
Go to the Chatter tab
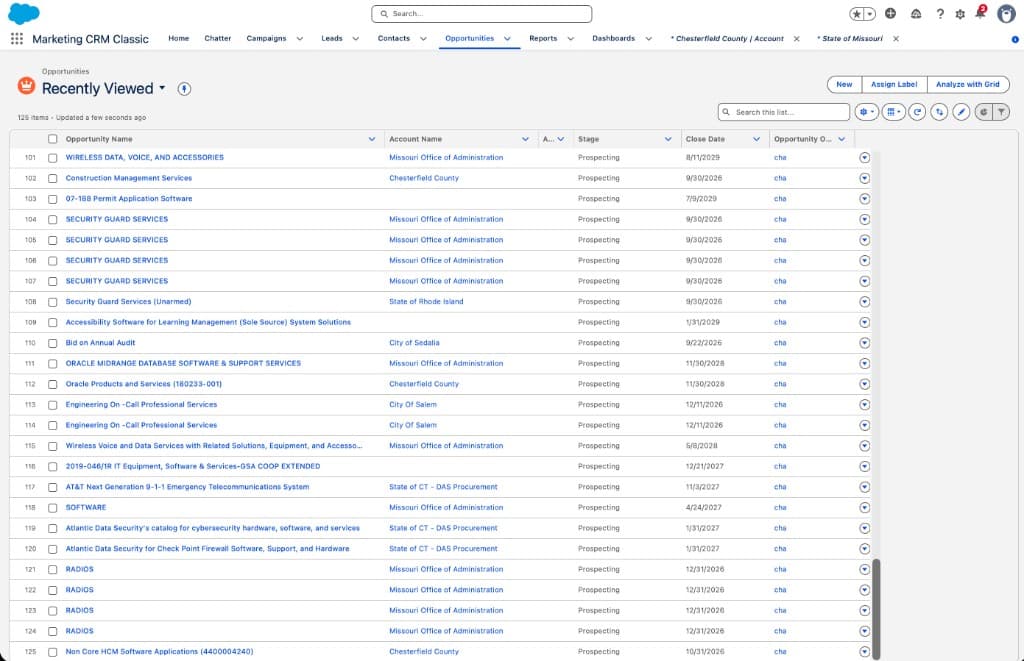217,39
